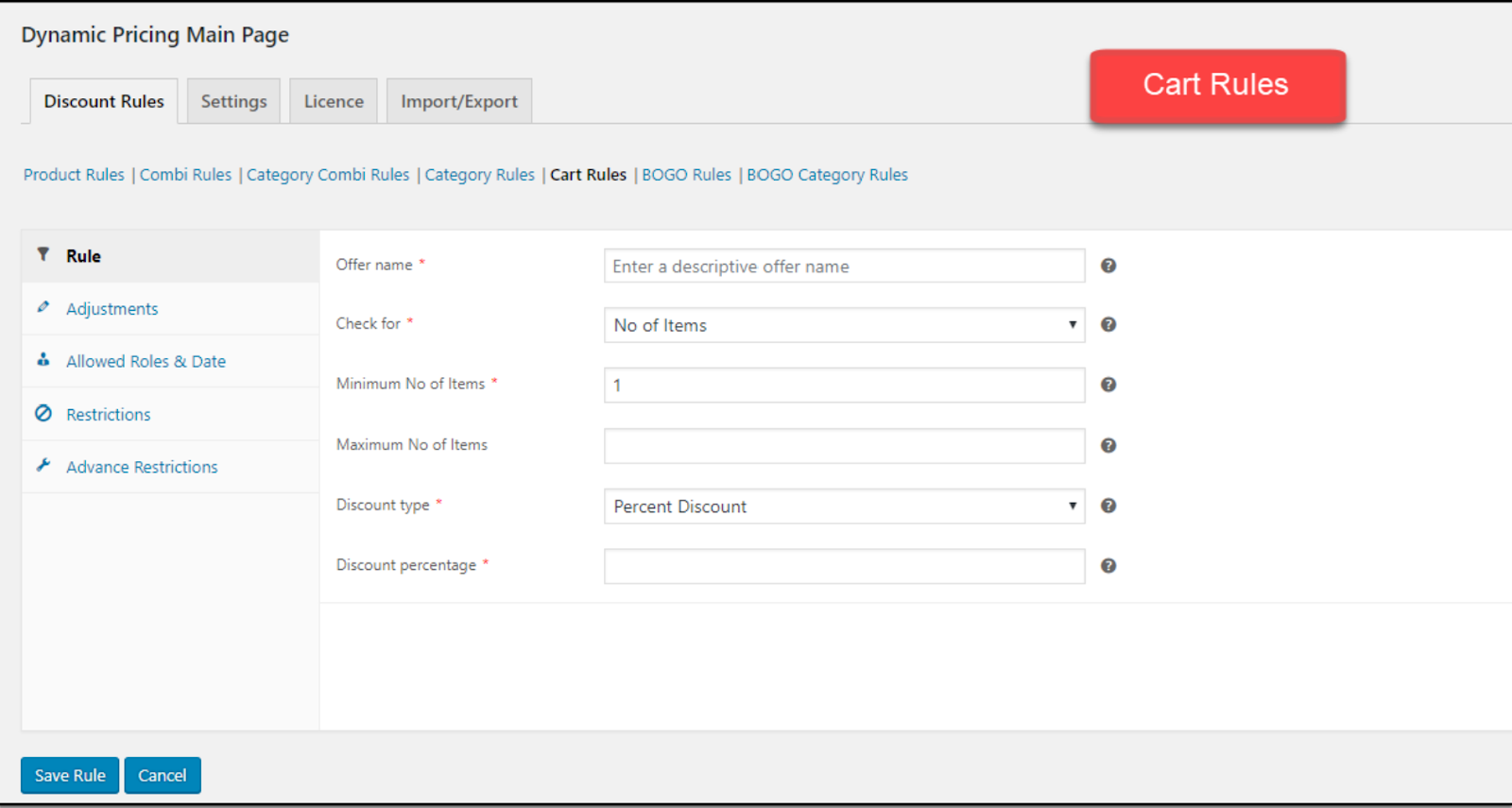The height and width of the screenshot is (808, 1512).
Task: Select the Rule section in sidebar
Action: (x=170, y=256)
